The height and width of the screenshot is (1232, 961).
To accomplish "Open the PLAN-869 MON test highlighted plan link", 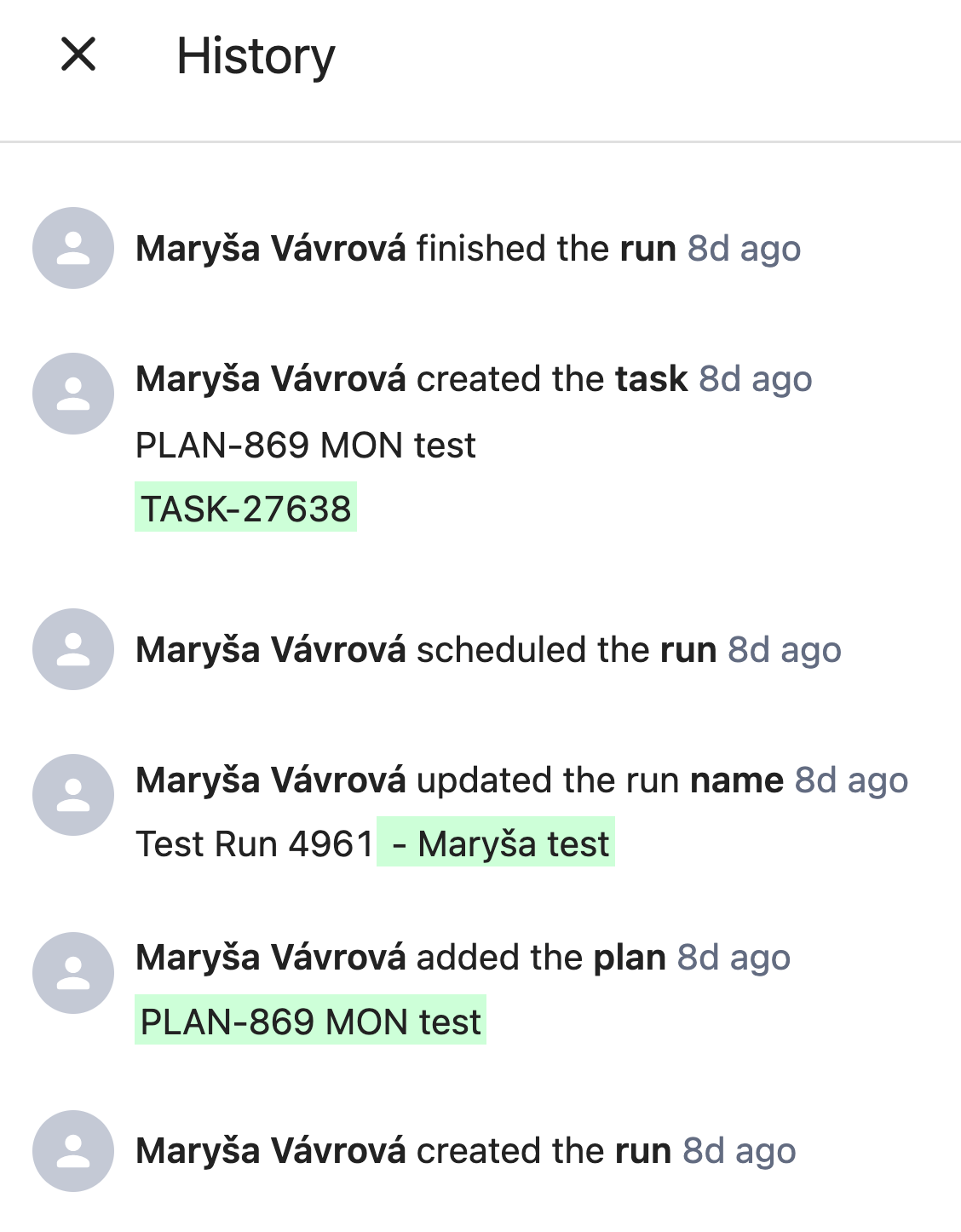I will pyautogui.click(x=310, y=1021).
